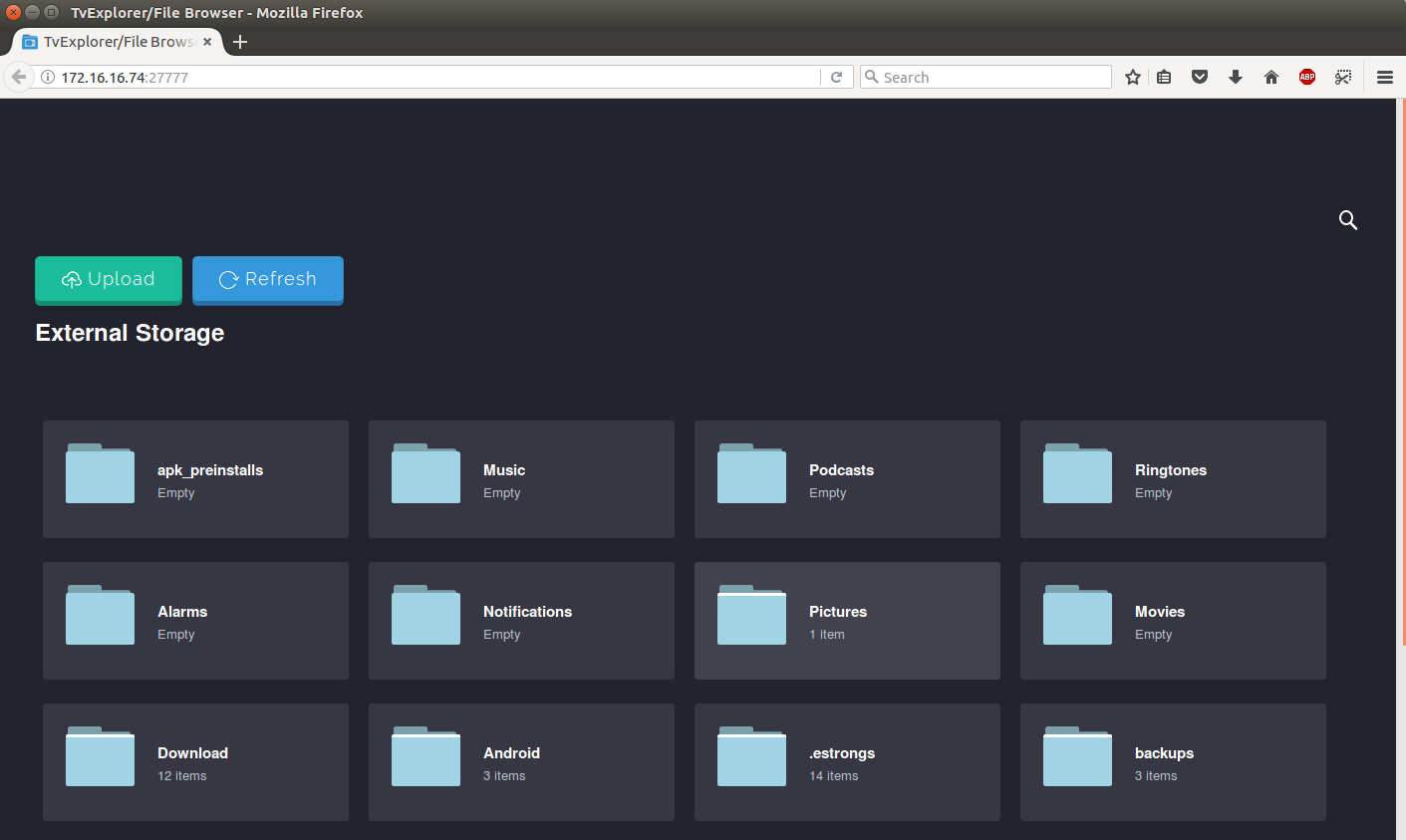Click the tracking protection shield icon
Viewport: 1406px width, 840px height.
pyautogui.click(x=1199, y=76)
